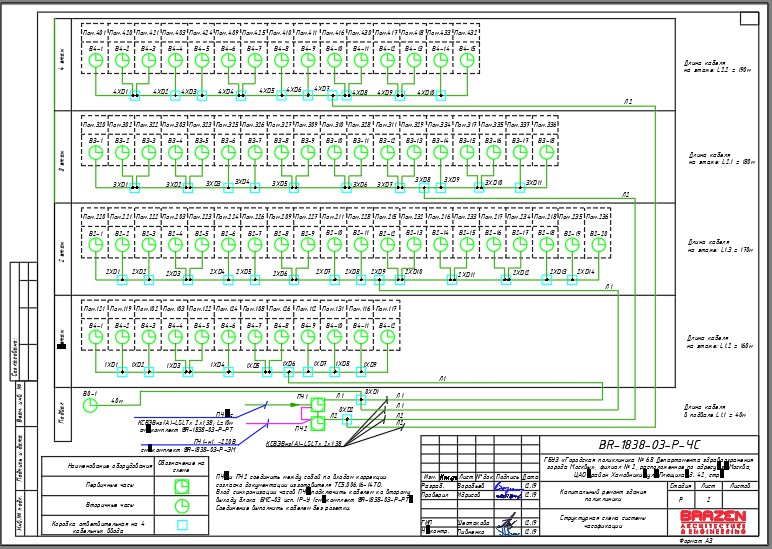
Task: Click junction box 0XD1 in basement
Action: (361, 400)
